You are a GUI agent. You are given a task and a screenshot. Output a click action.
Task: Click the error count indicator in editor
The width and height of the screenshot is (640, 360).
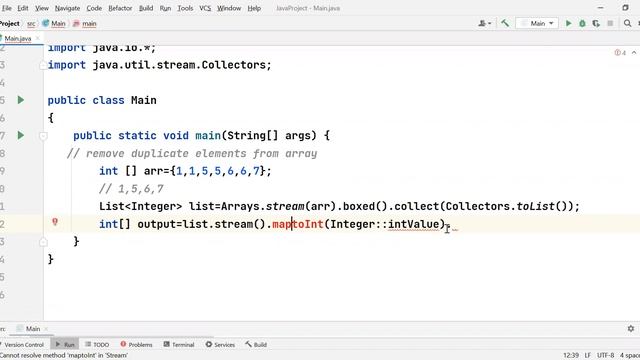click(x=620, y=53)
